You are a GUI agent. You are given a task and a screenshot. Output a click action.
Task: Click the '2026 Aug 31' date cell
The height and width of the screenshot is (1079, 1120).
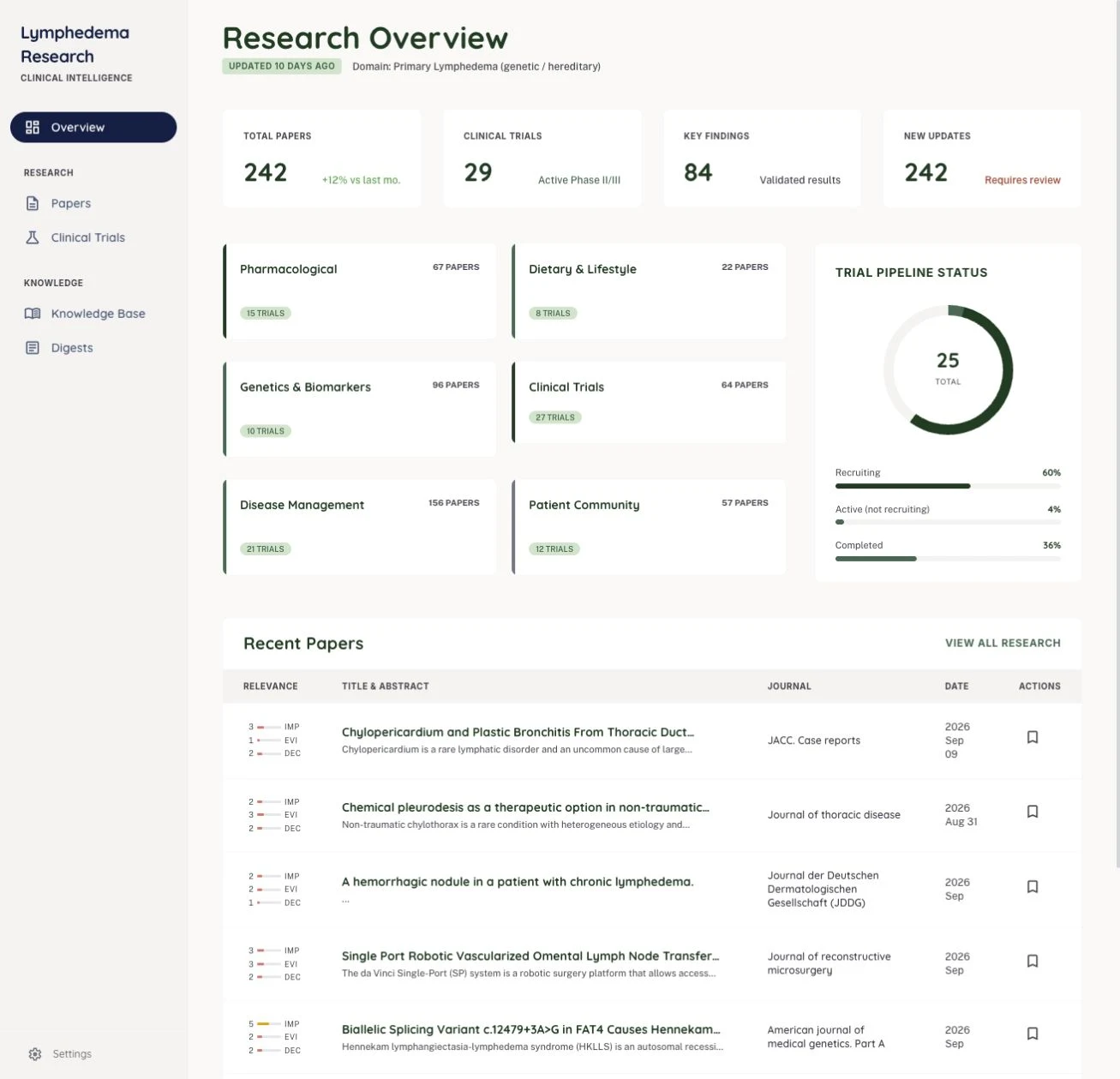coord(961,815)
